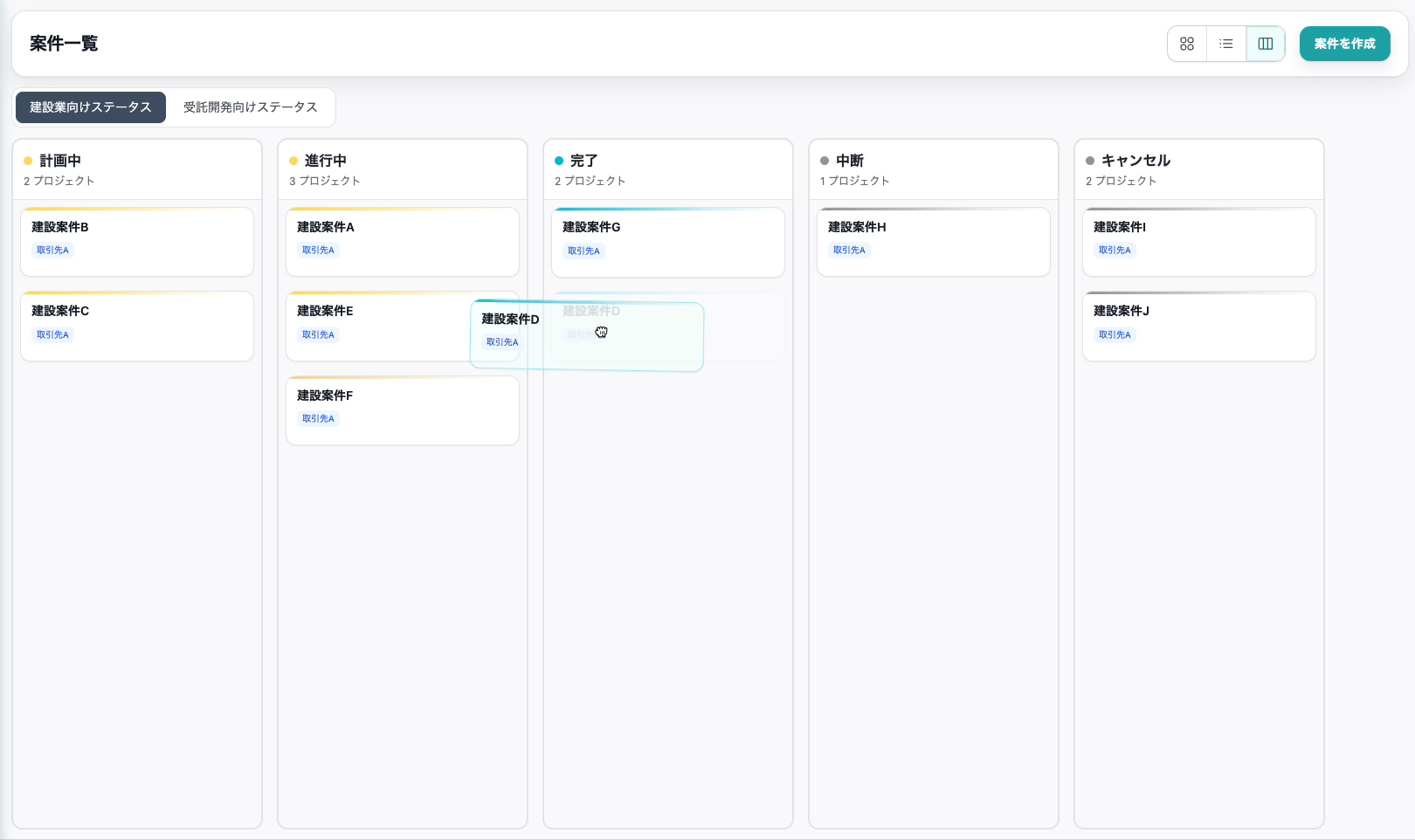Select the kanban column view icon
Viewport: 1415px width, 840px height.
[x=1265, y=44]
